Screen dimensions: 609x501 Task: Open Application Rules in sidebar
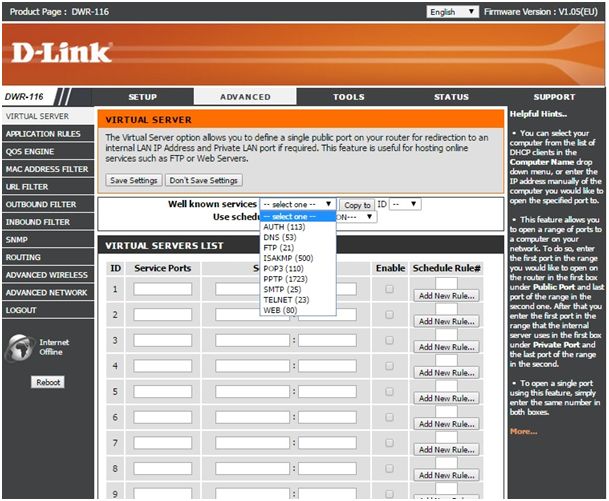point(48,134)
